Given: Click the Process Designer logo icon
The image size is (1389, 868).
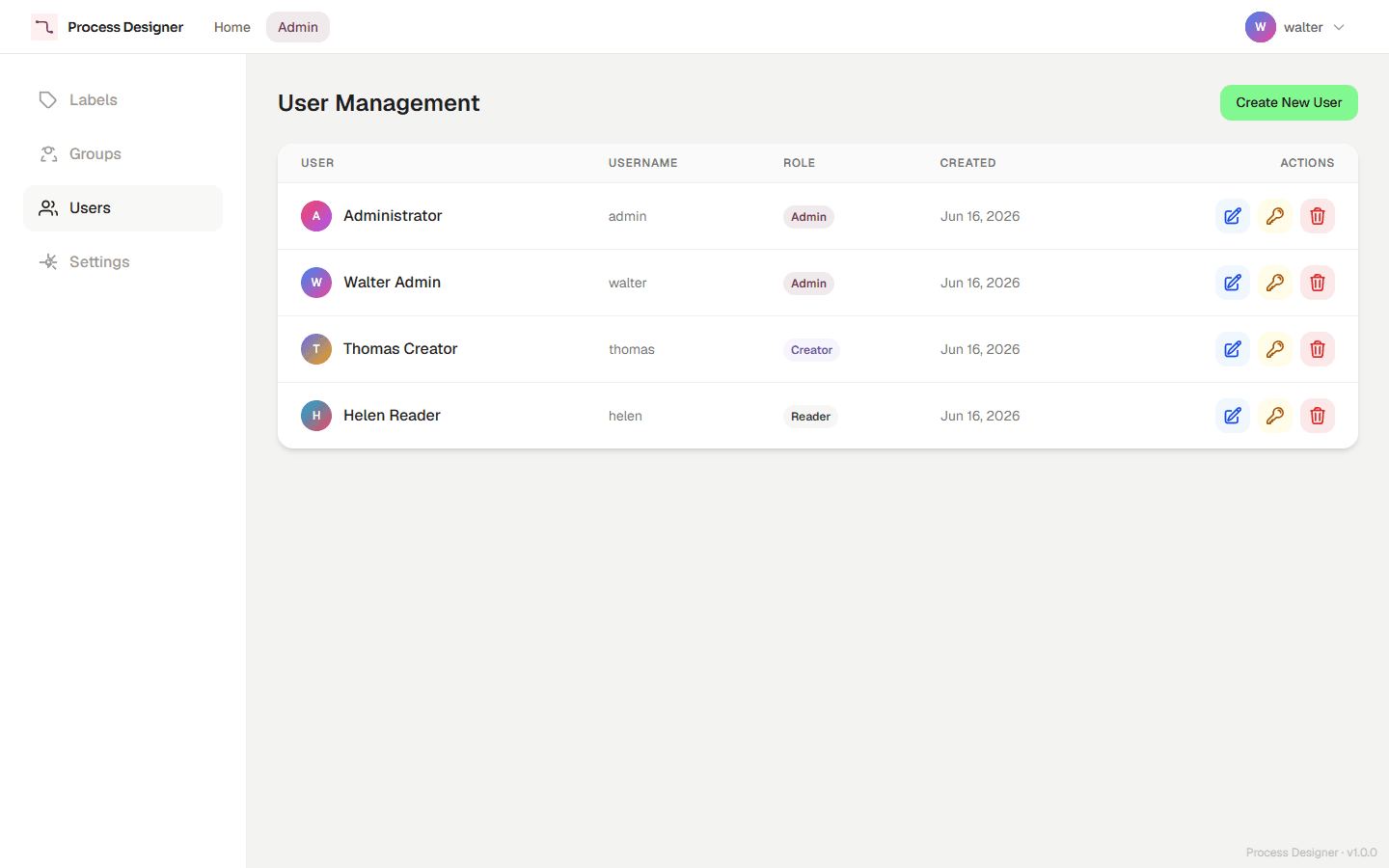Looking at the screenshot, I should (x=44, y=27).
